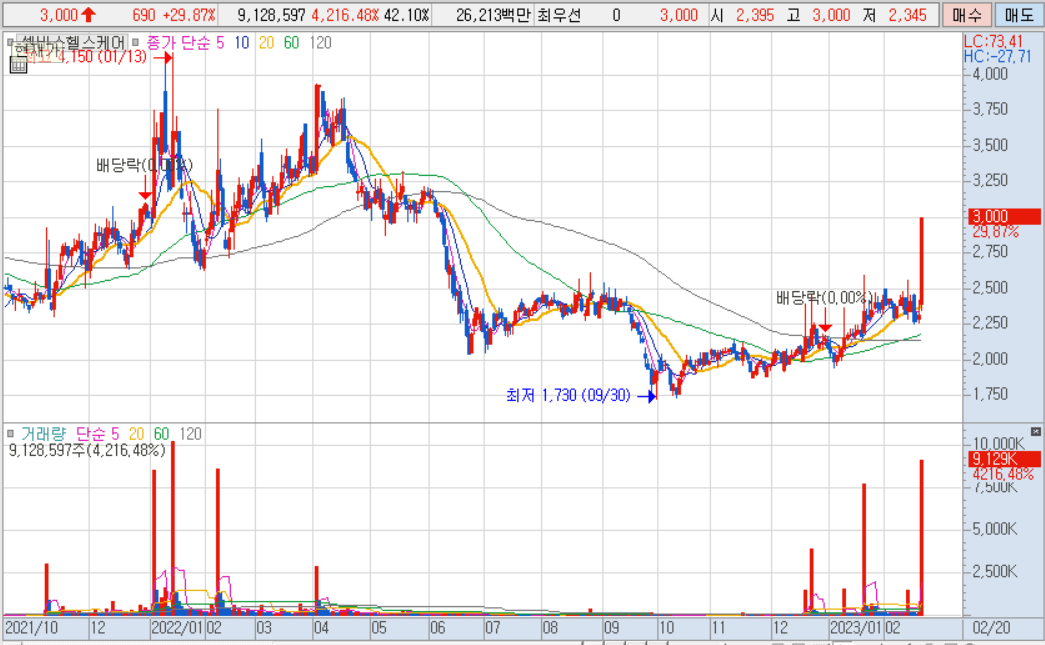The height and width of the screenshot is (645, 1045).
Task: Click the 2021/10 date axis label
Action: click(x=31, y=628)
